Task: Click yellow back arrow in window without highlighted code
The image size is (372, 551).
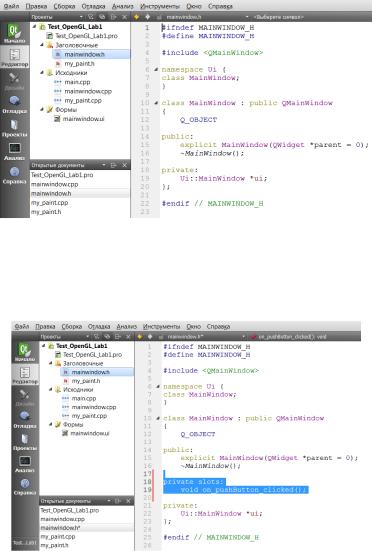Action: pyautogui.click(x=137, y=17)
